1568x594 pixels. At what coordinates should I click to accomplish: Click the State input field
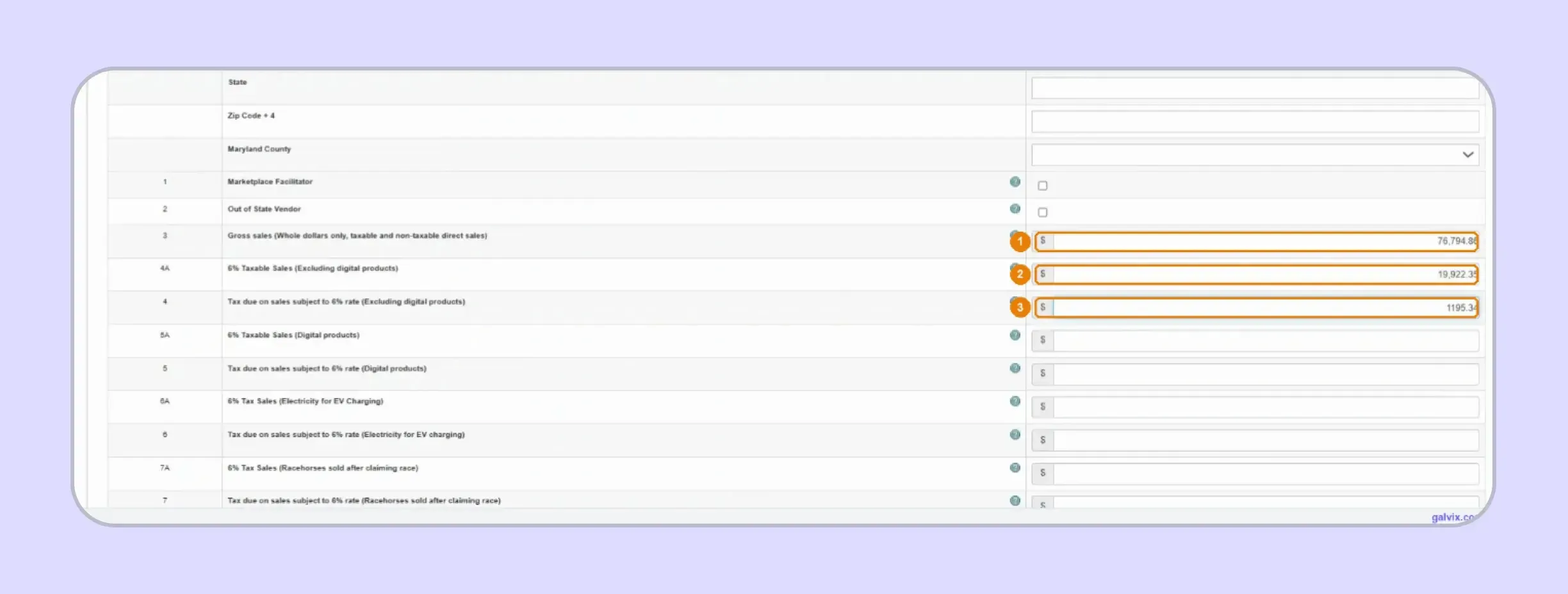(x=1255, y=88)
